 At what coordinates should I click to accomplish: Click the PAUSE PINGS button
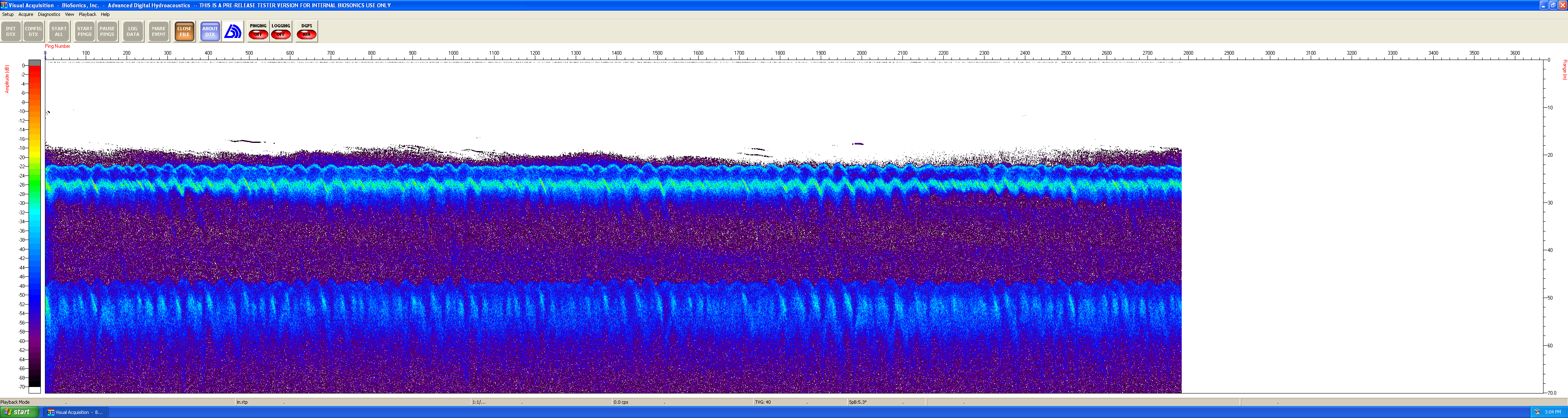[107, 32]
